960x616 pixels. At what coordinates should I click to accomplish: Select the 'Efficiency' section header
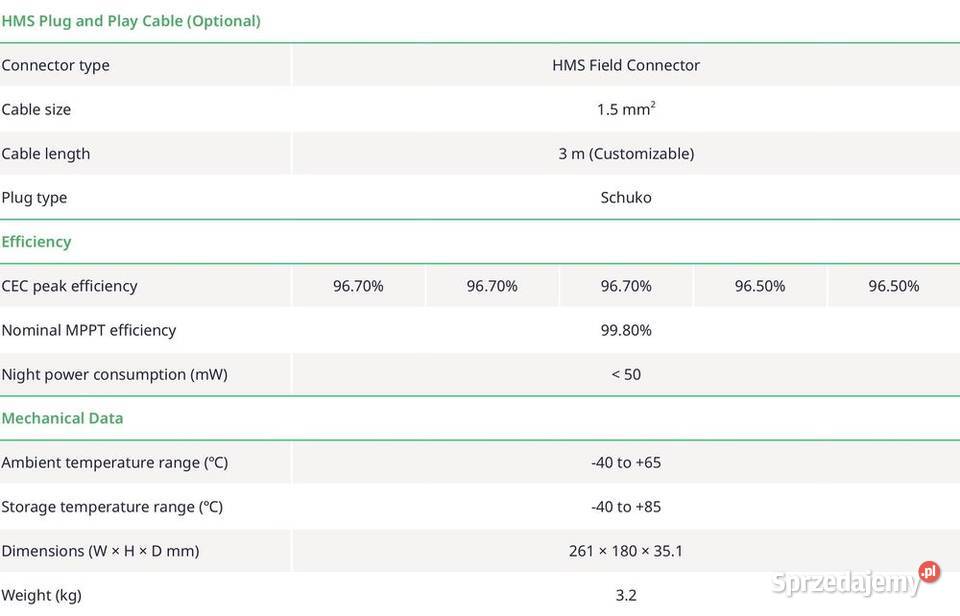[36, 242]
